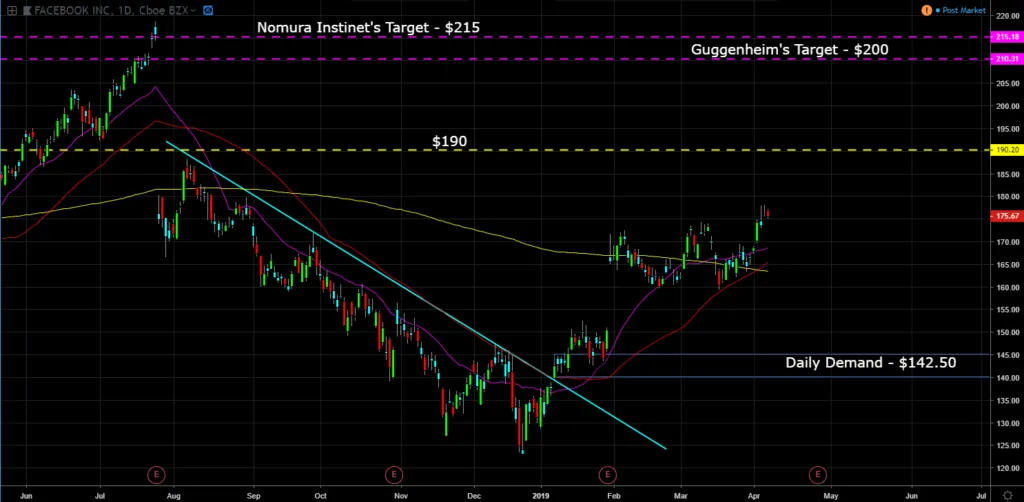This screenshot has width=1024, height=502.
Task: Expand the chevron after Cboe BZX
Action: [194, 11]
